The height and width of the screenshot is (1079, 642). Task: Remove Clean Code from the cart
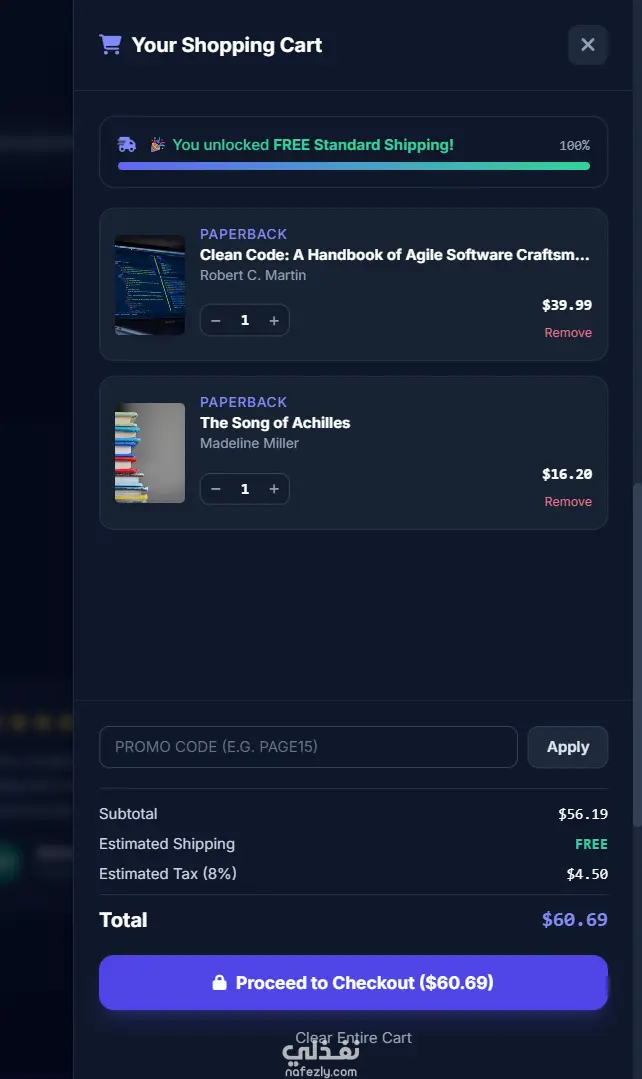tap(568, 332)
